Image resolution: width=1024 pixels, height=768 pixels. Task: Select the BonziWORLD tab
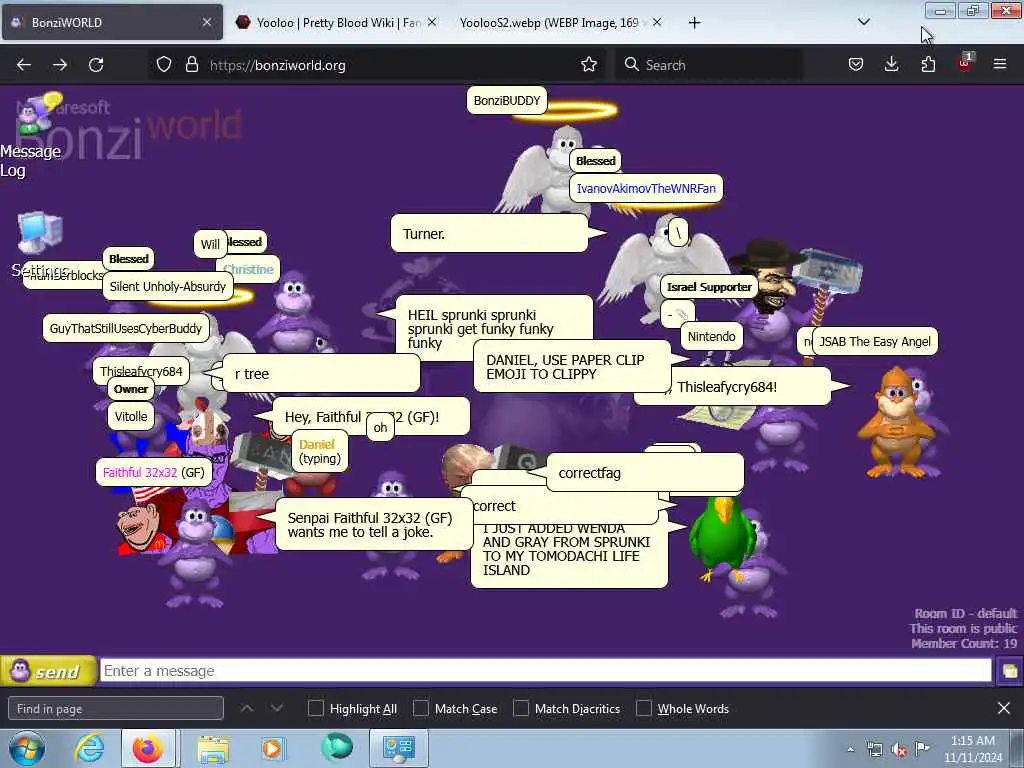click(x=112, y=23)
